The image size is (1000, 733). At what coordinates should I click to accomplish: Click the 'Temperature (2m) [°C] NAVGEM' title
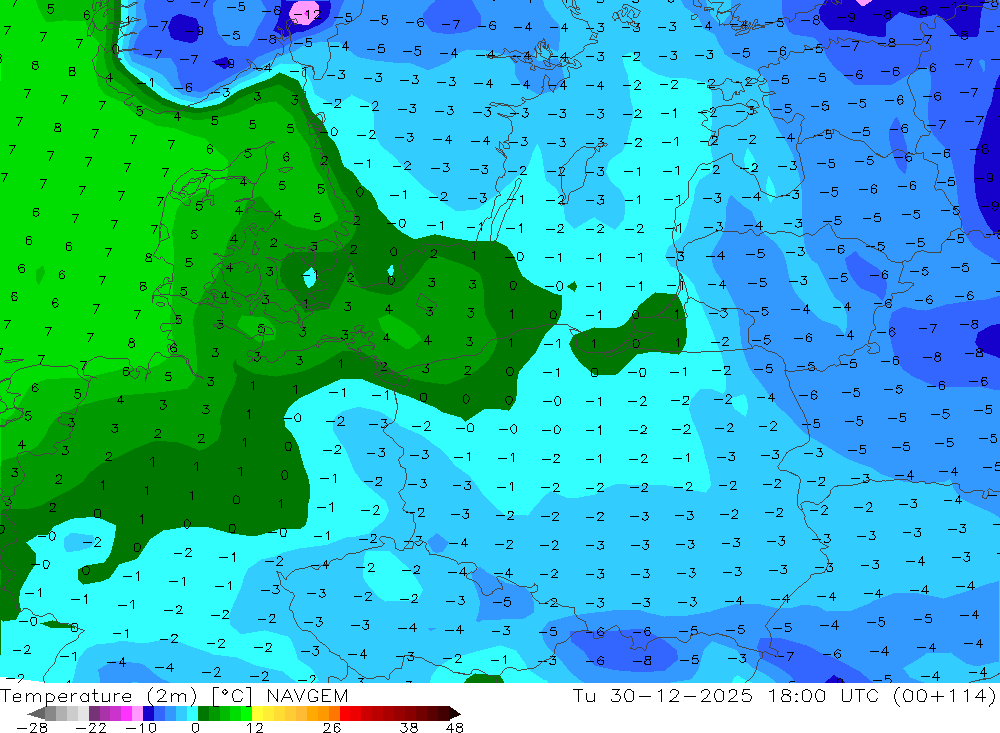click(x=174, y=695)
